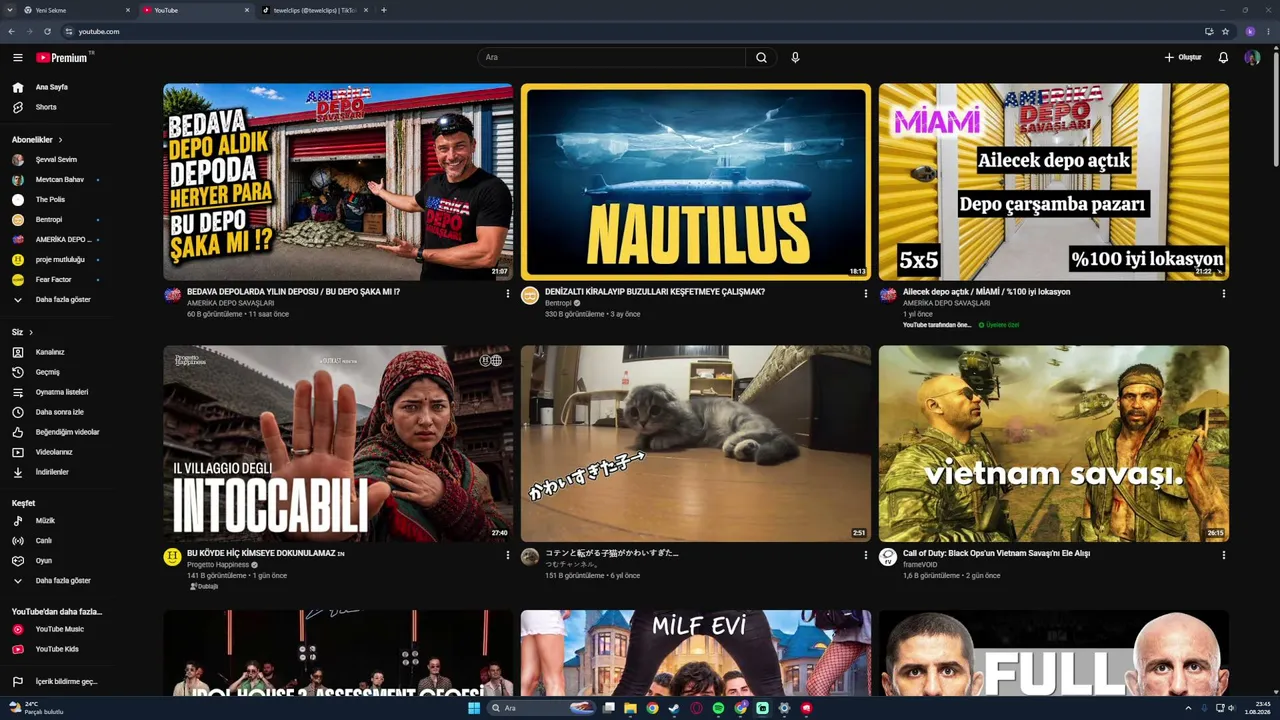Open options menu for DENİZALTI KİRALAYIP video
The image size is (1280, 720).
coord(865,294)
